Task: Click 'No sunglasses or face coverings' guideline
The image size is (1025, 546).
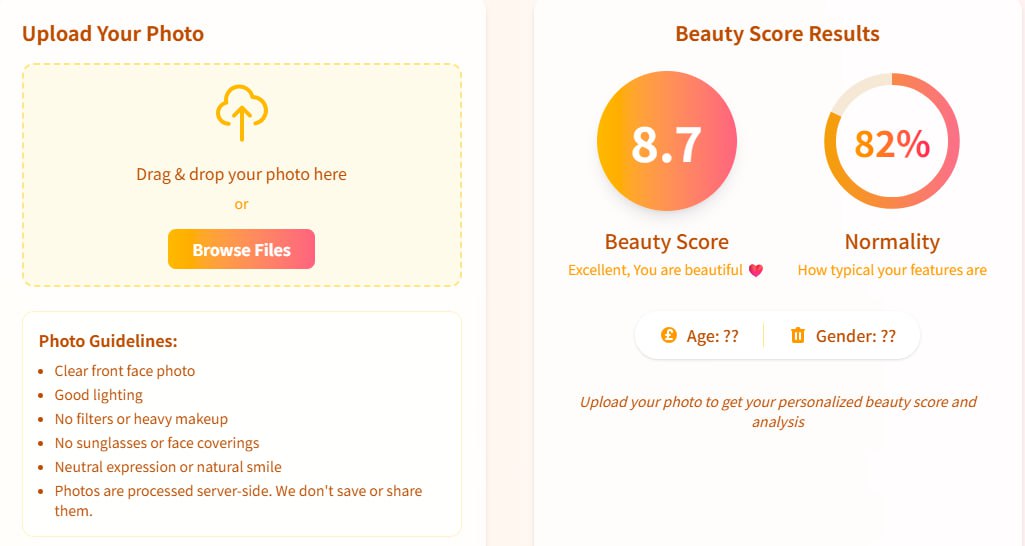Action: [x=157, y=443]
